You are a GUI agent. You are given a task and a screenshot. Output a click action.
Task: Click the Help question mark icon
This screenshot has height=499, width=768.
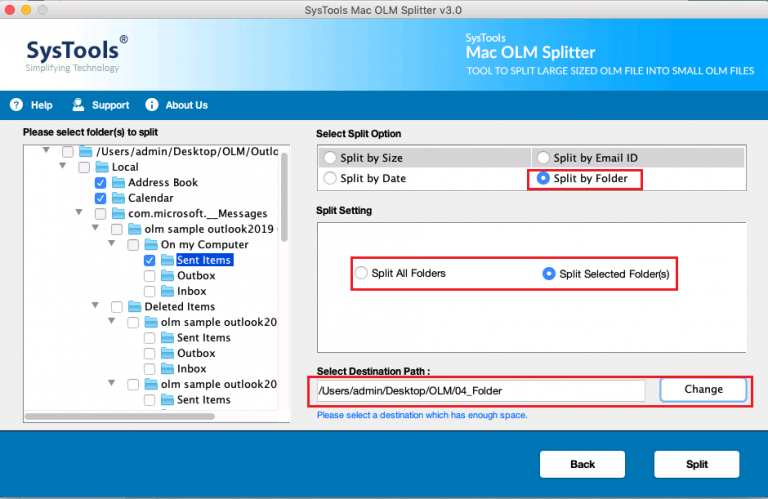point(16,105)
